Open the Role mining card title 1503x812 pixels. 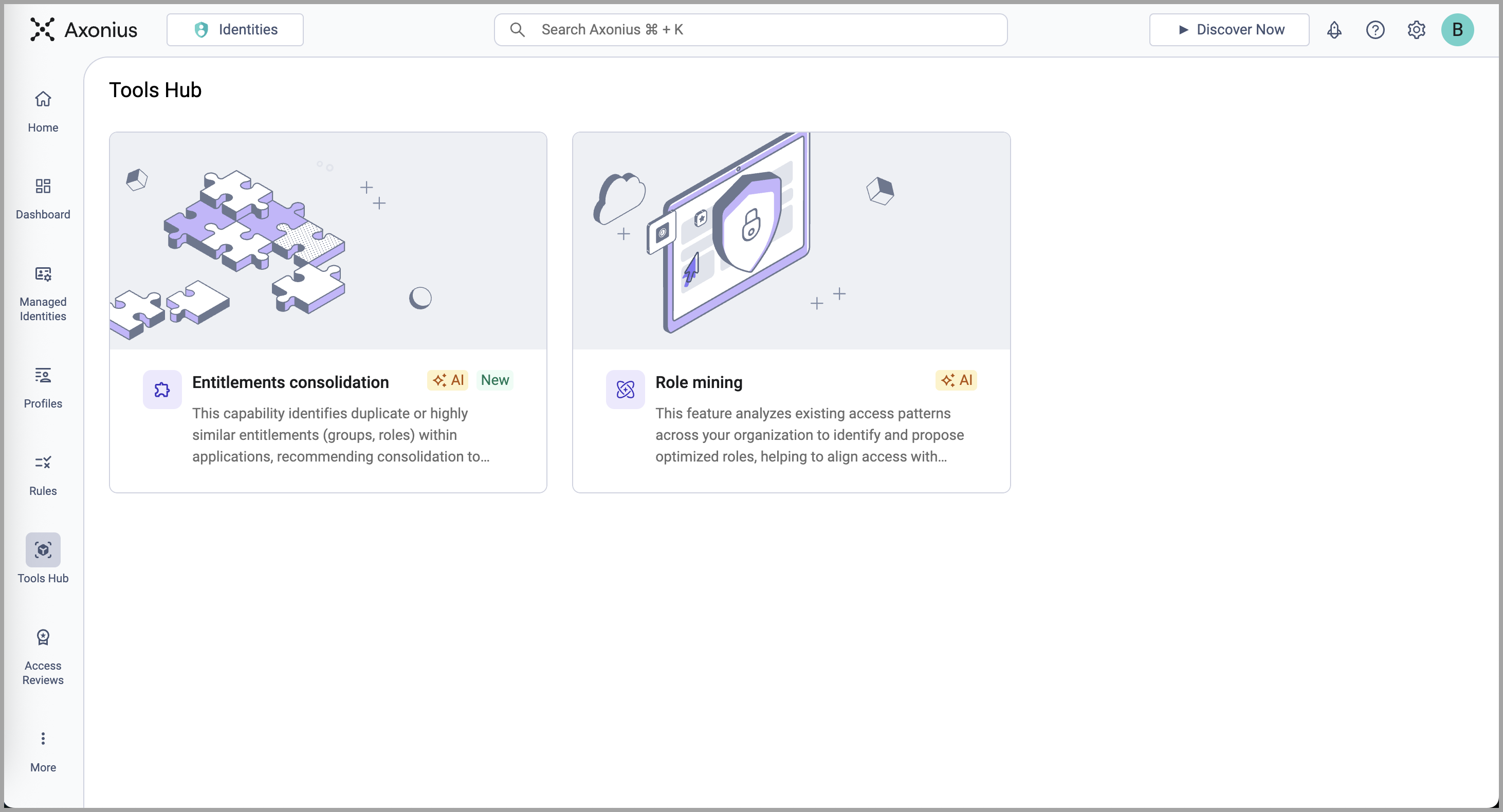(699, 382)
